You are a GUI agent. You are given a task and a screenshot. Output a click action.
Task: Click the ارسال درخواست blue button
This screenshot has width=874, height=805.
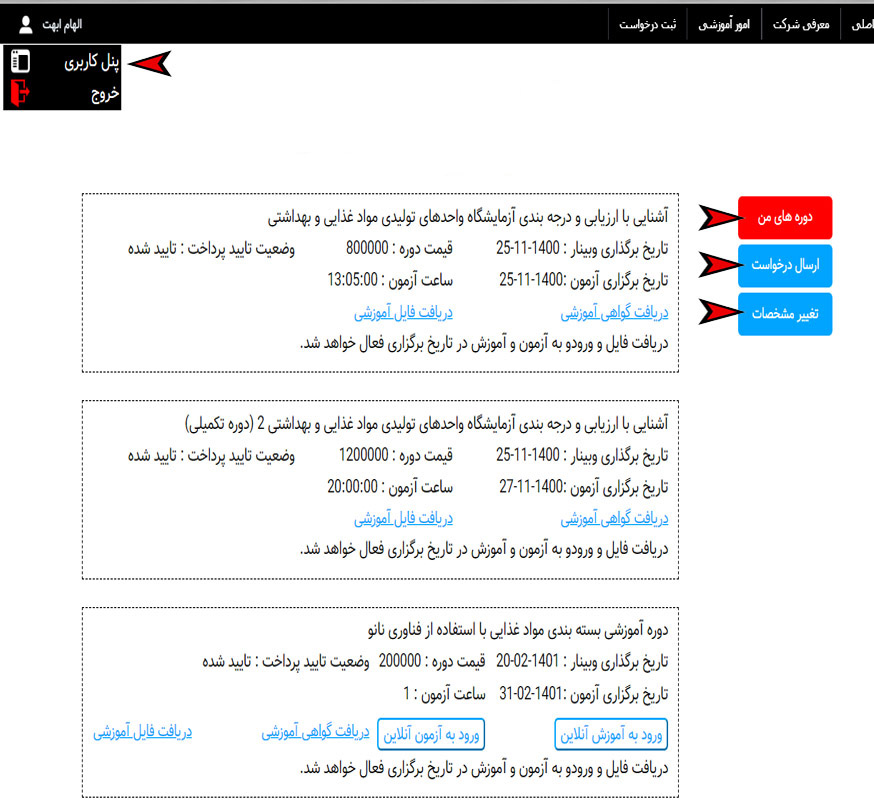click(x=785, y=266)
